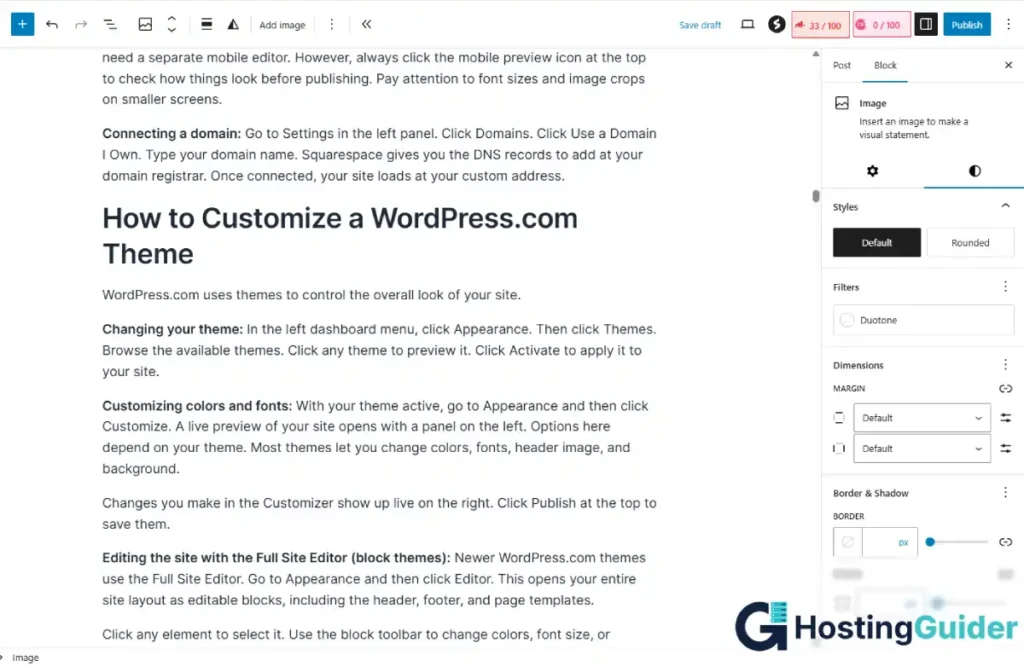Move the block down

pos(172,30)
